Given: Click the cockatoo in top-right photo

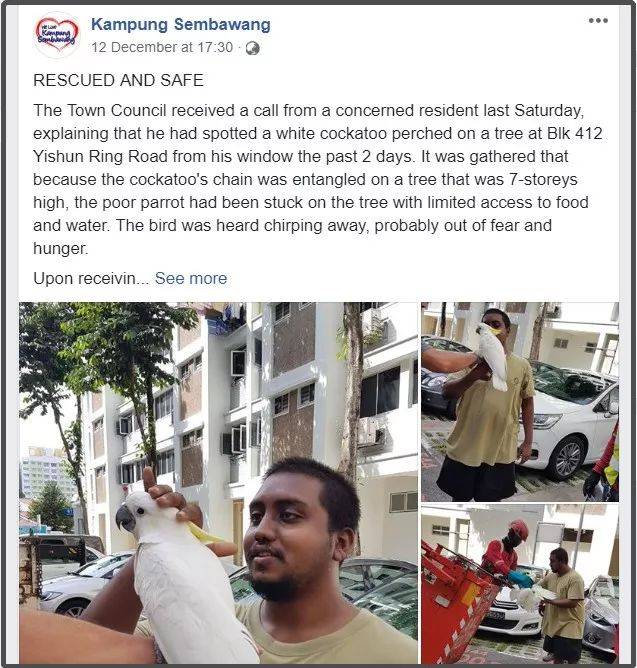Looking at the screenshot, I should point(493,356).
